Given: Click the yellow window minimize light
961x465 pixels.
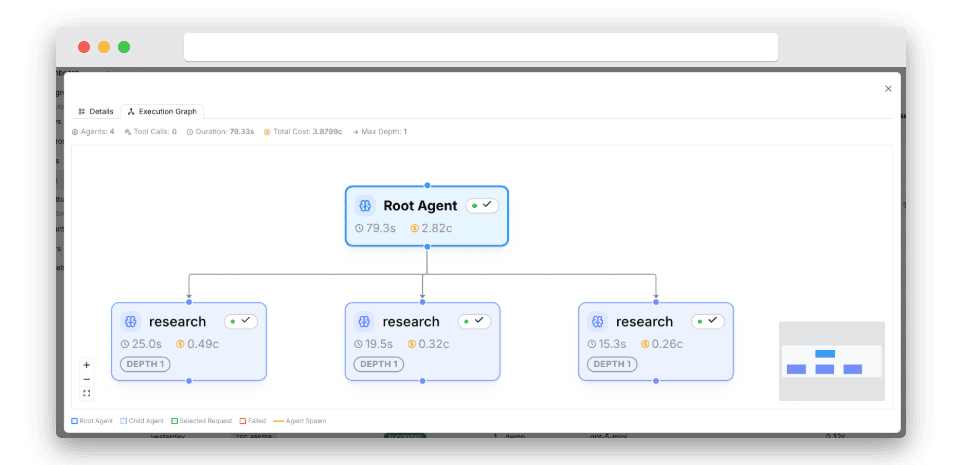Looking at the screenshot, I should pos(104,47).
